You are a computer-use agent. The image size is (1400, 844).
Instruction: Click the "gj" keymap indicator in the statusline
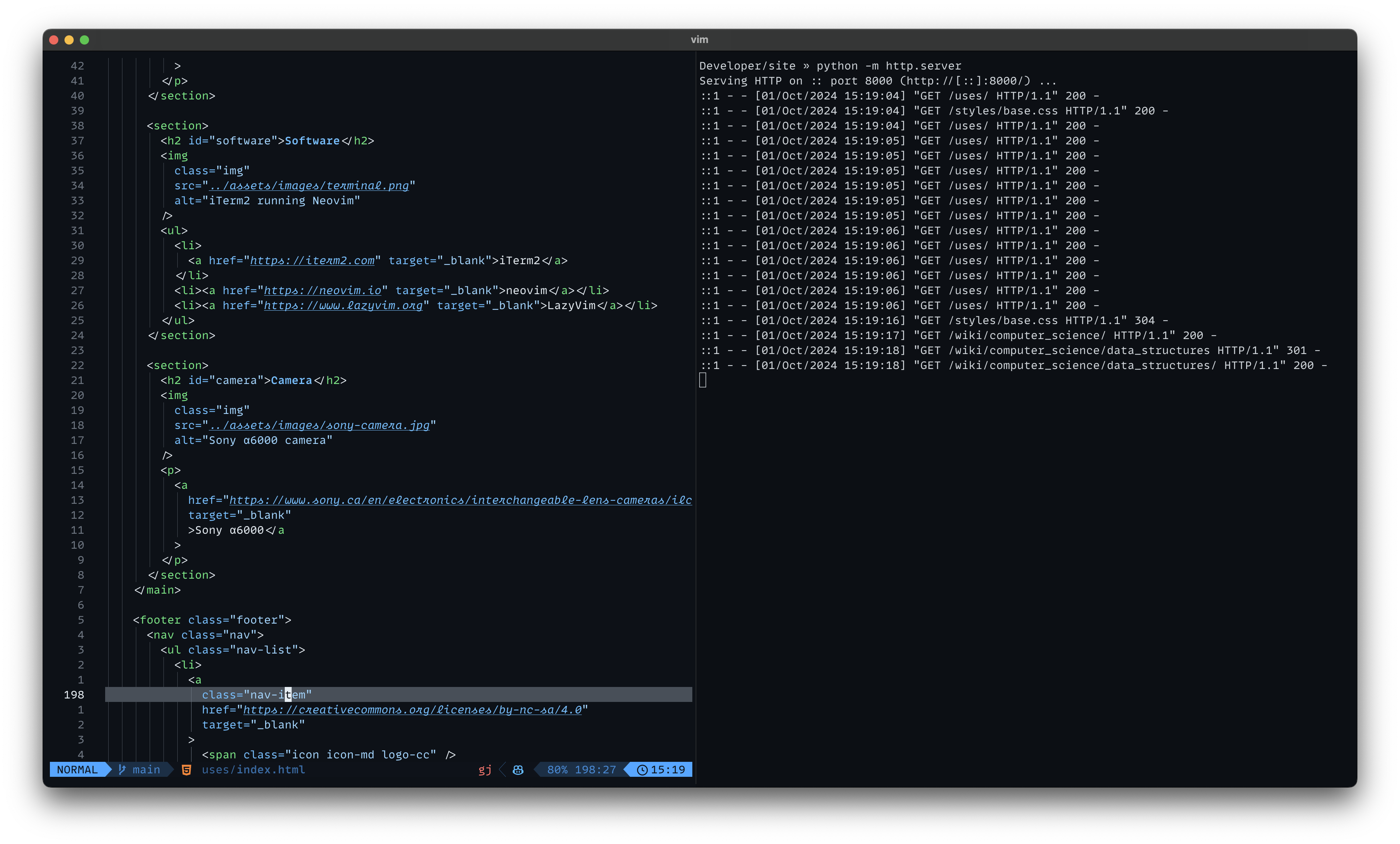tap(484, 770)
